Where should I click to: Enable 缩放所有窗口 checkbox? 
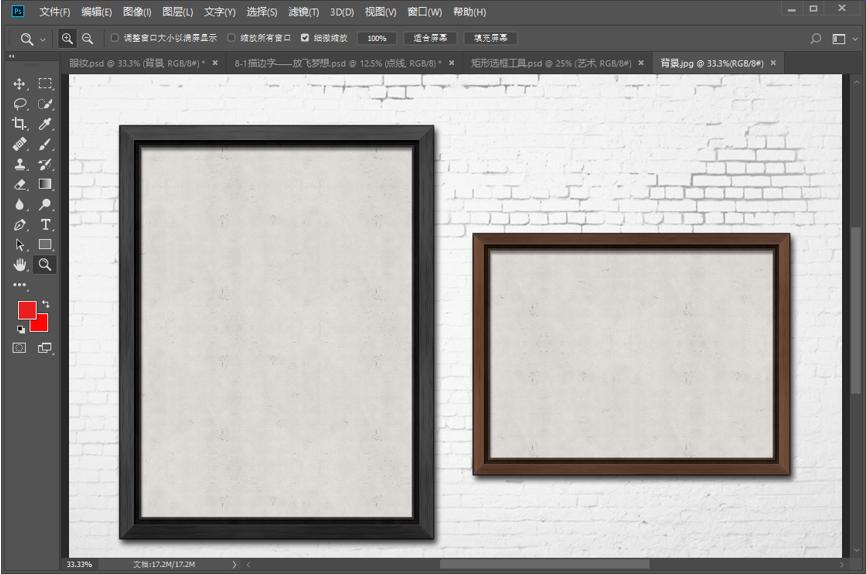tap(231, 38)
